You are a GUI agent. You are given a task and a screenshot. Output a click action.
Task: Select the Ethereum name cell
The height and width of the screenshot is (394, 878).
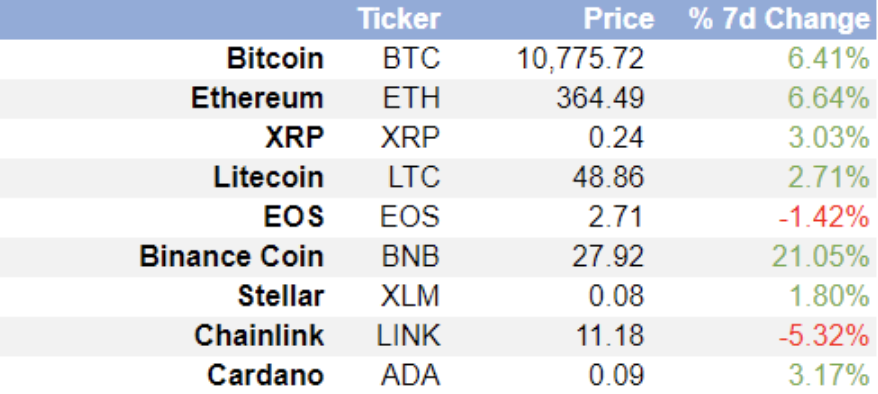click(258, 98)
